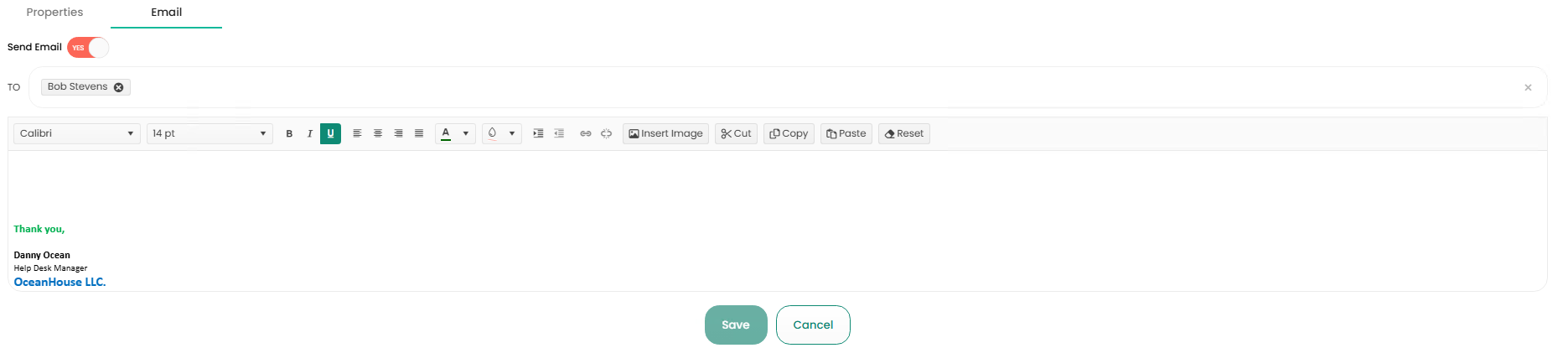Screen dimensions: 1568x348
Task: Center align the text
Action: click(x=378, y=134)
